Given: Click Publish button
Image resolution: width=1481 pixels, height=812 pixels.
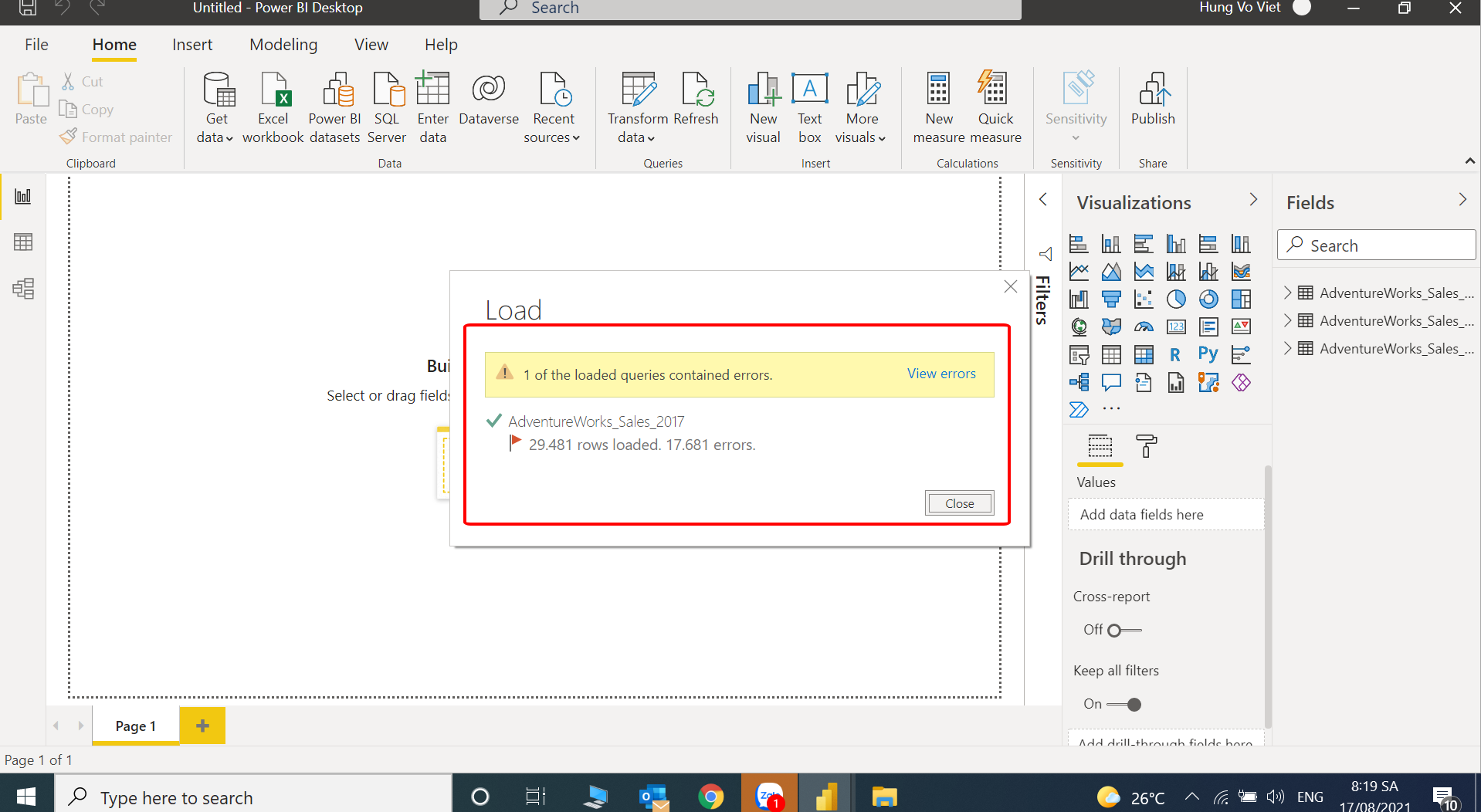Looking at the screenshot, I should pyautogui.click(x=1153, y=100).
